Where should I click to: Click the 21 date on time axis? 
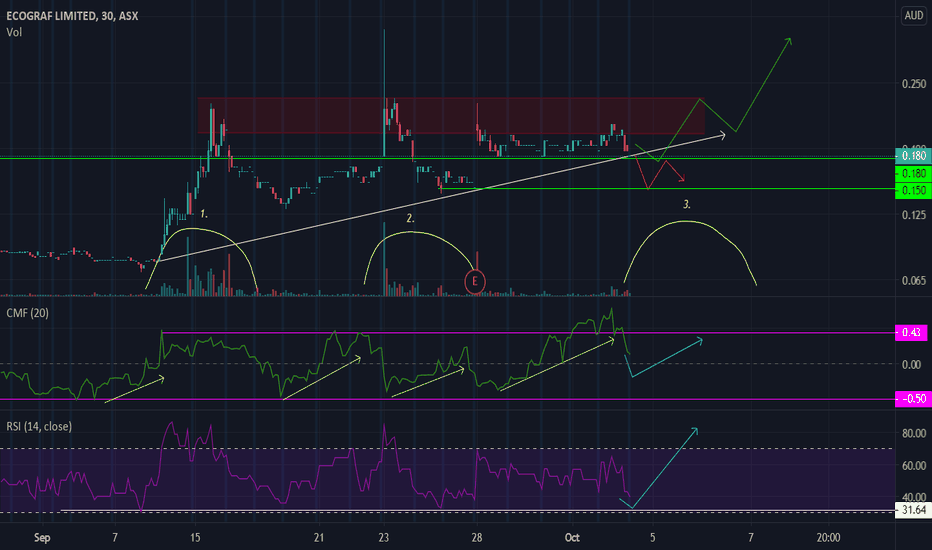(319, 538)
